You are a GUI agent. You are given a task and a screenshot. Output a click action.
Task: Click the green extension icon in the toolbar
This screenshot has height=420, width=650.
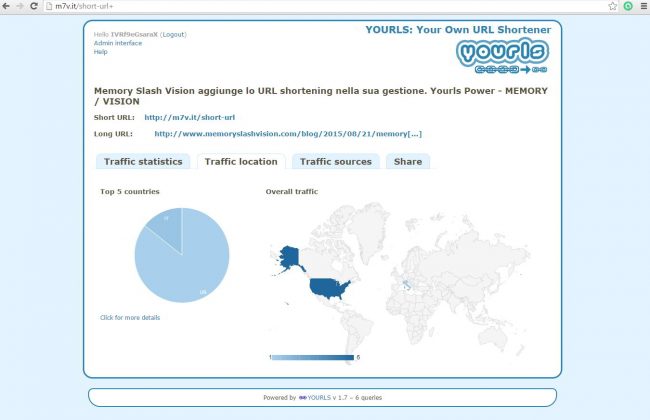click(627, 6)
